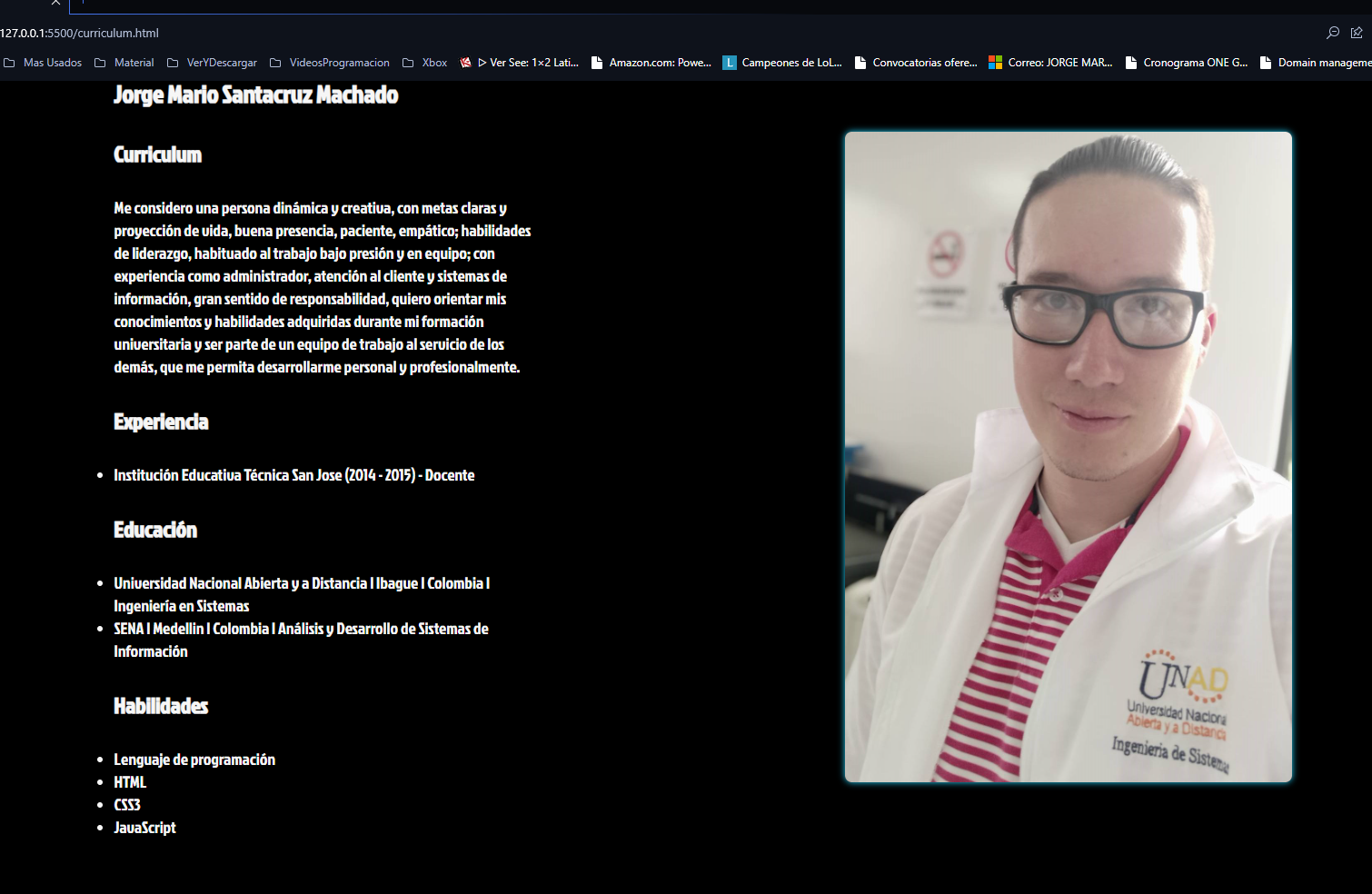
Task: Open the Material bookmark folder
Action: 124,63
